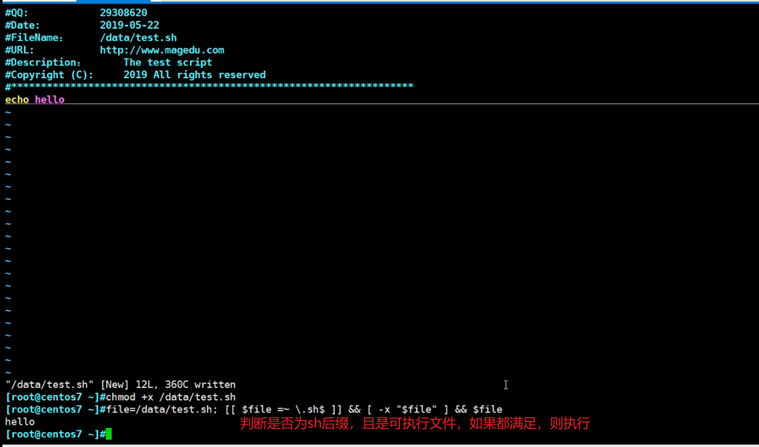
Task: Click the /data/test.sh path beside #FileName
Action: tap(138, 38)
